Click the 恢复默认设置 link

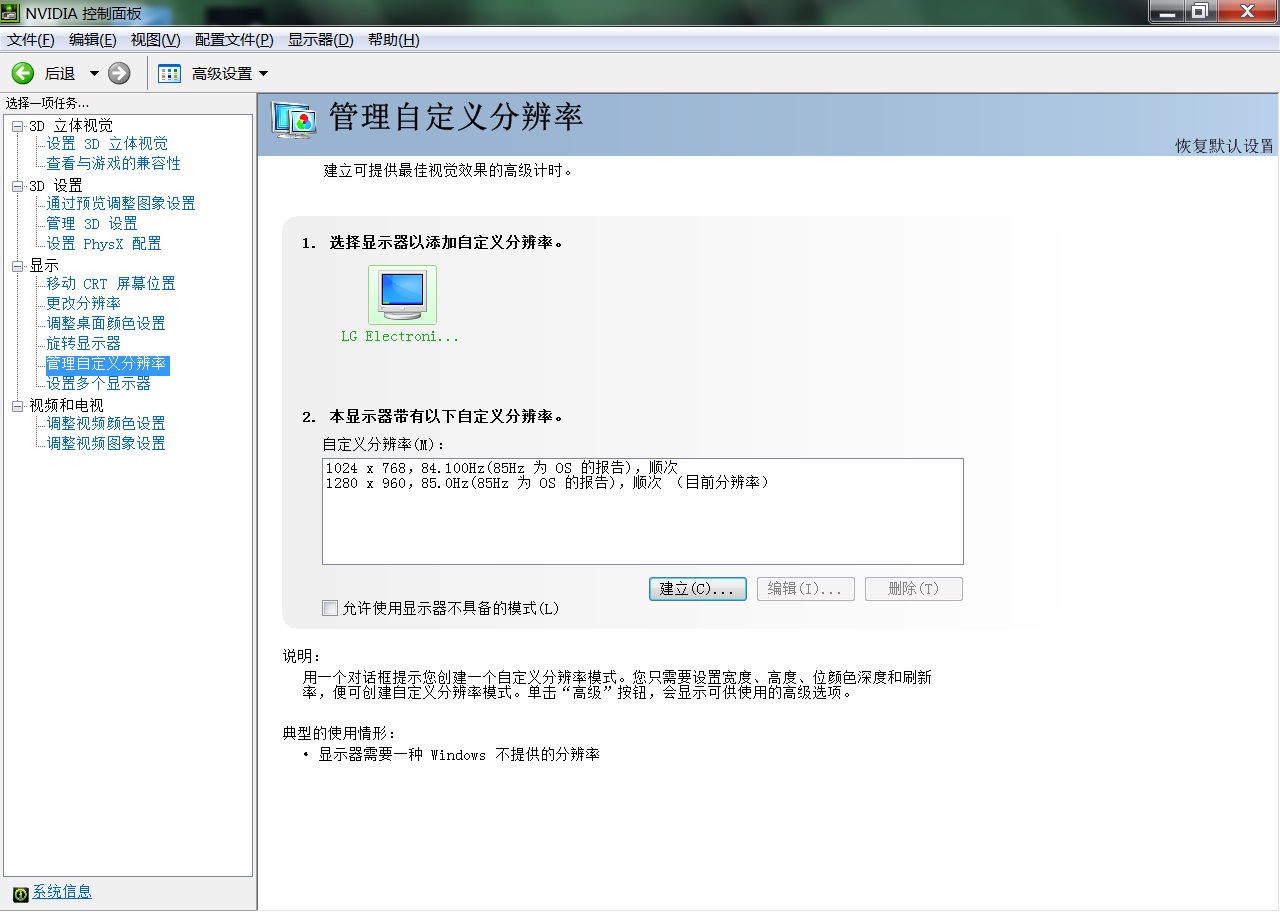point(1224,146)
